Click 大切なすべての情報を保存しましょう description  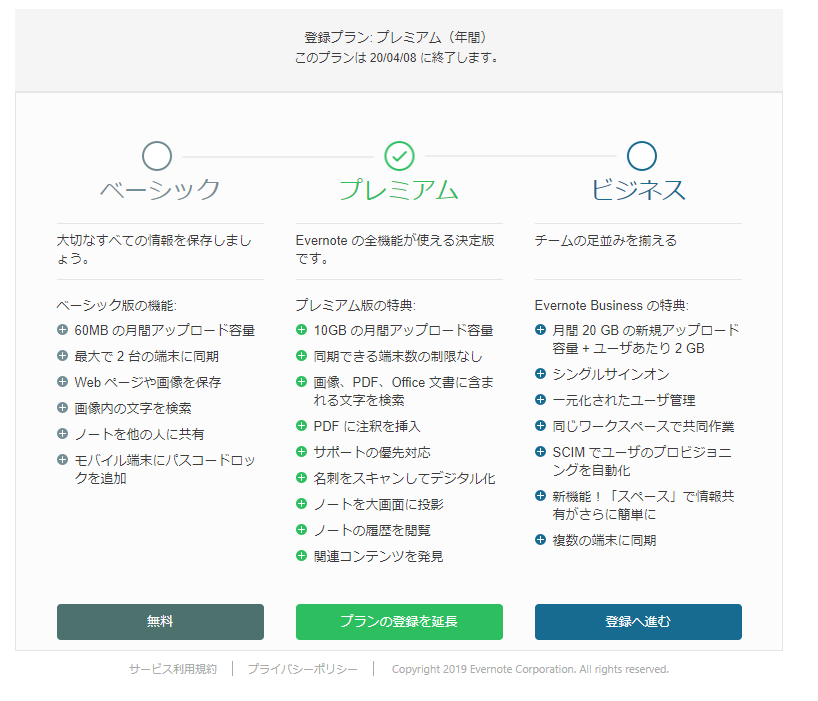click(x=154, y=249)
